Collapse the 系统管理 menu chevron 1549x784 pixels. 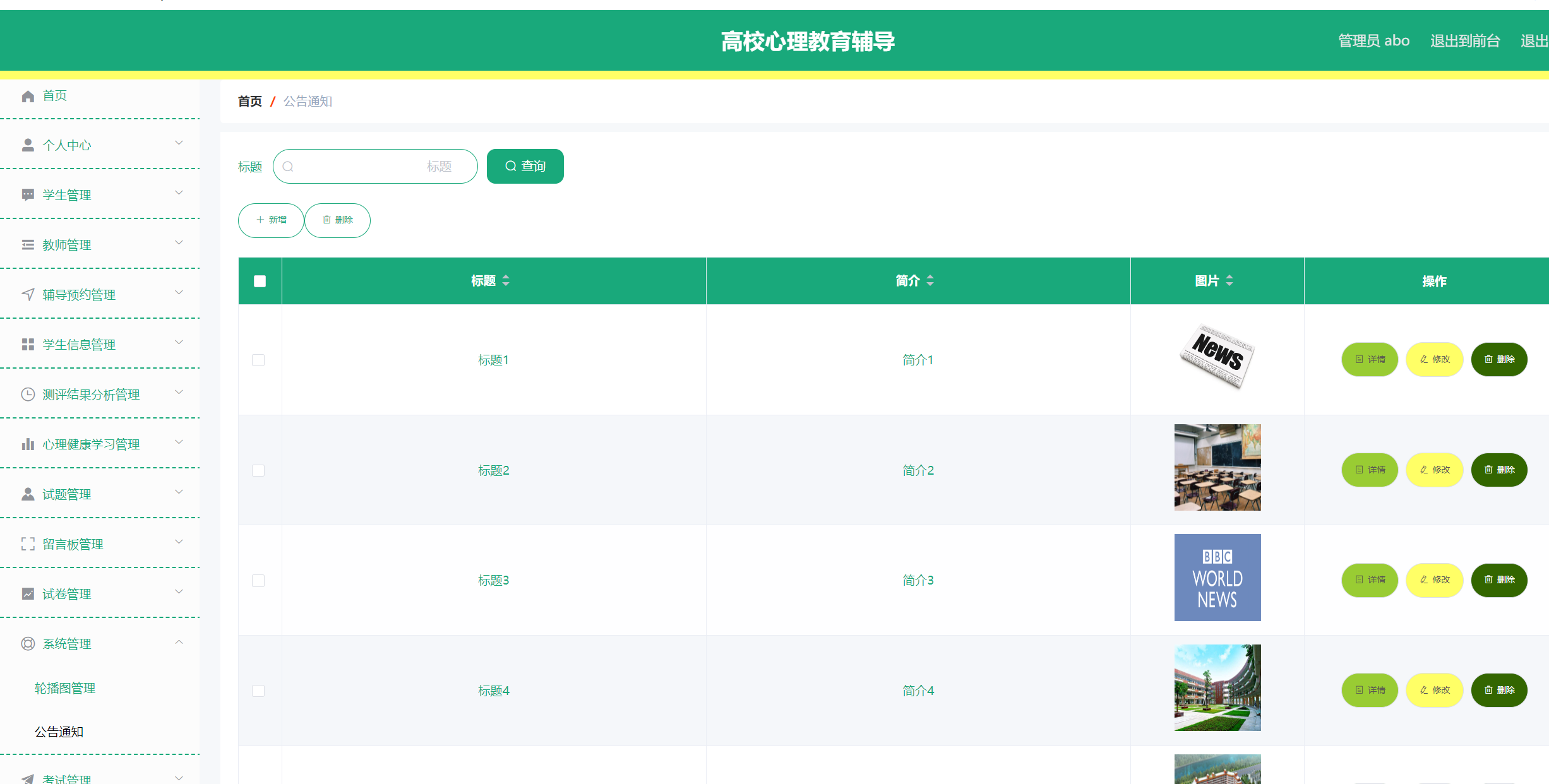(x=179, y=643)
